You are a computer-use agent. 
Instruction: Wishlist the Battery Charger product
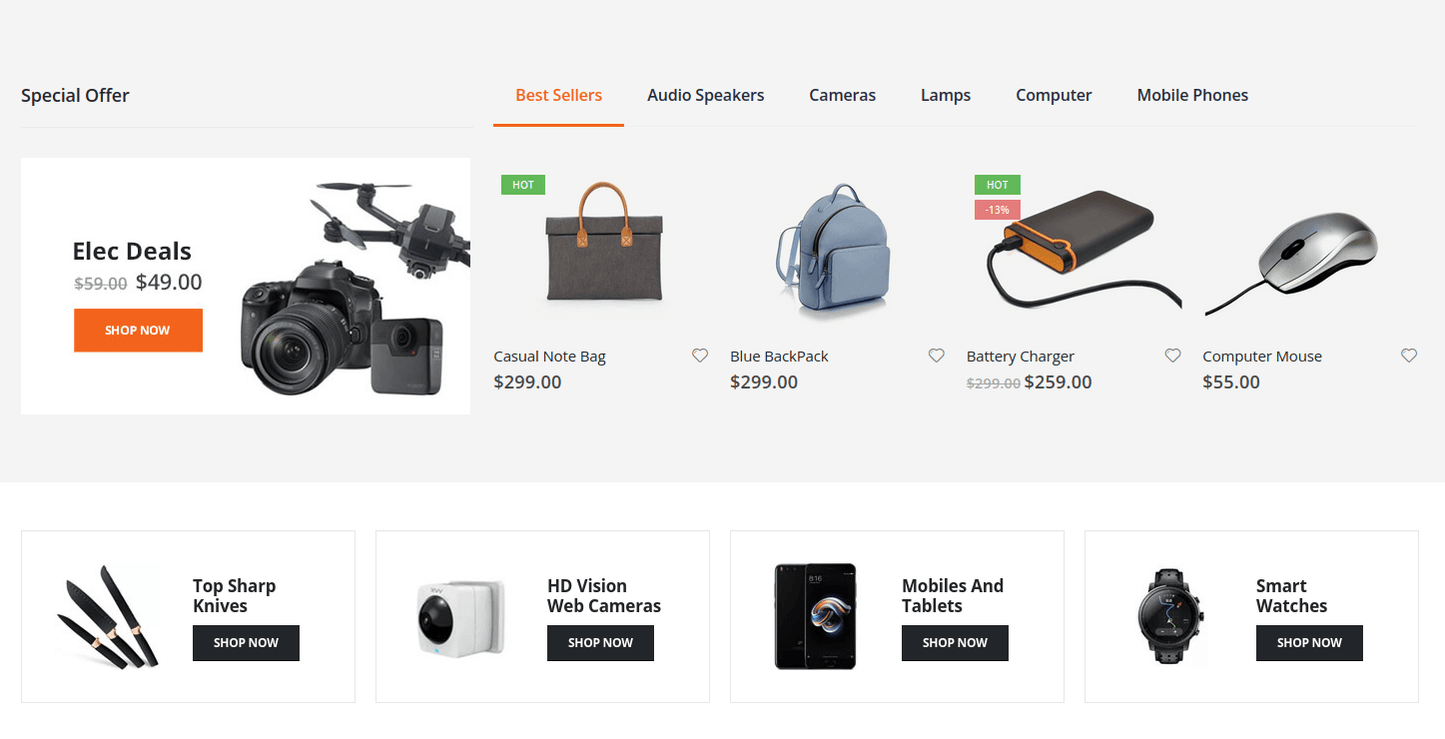[1173, 355]
